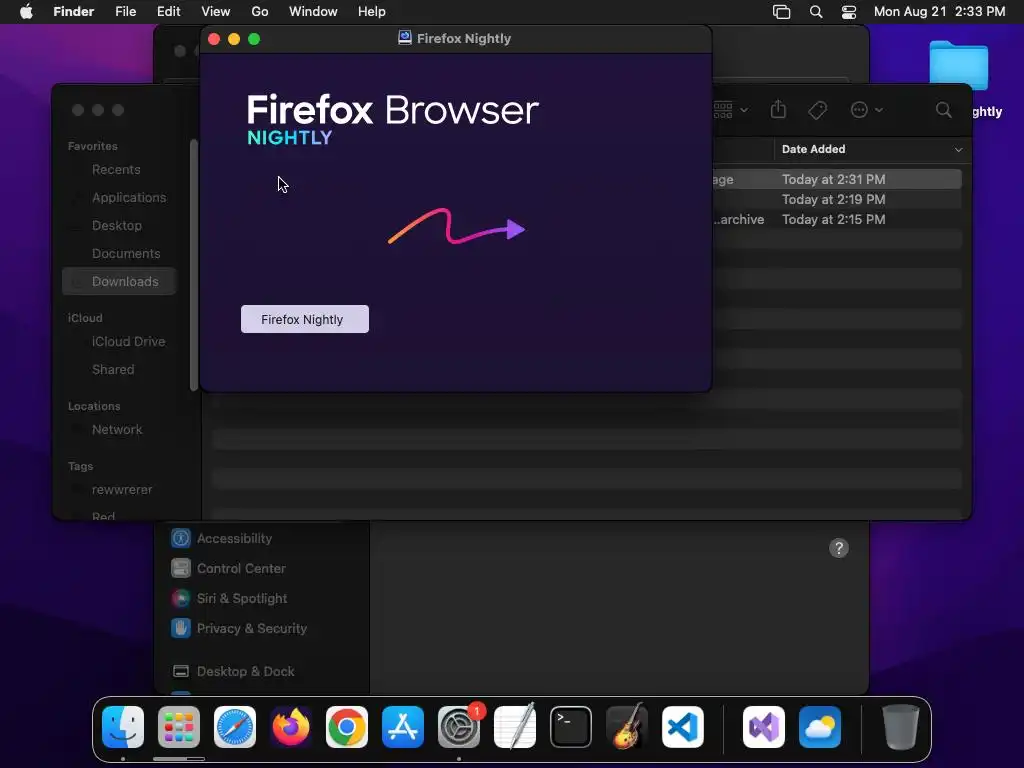The height and width of the screenshot is (768, 1024).
Task: Select Desktop in Finder sidebar
Action: (117, 226)
